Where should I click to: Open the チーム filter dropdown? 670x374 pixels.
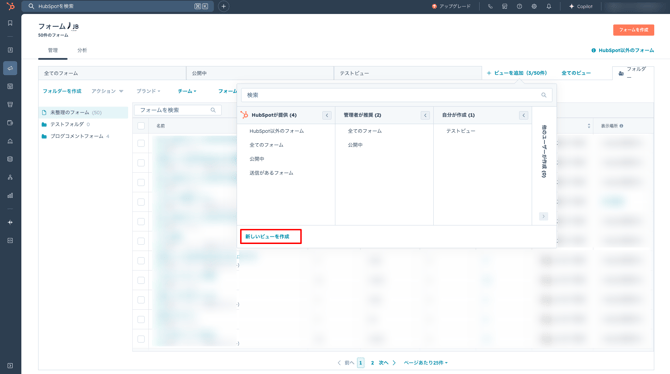pyautogui.click(x=187, y=91)
